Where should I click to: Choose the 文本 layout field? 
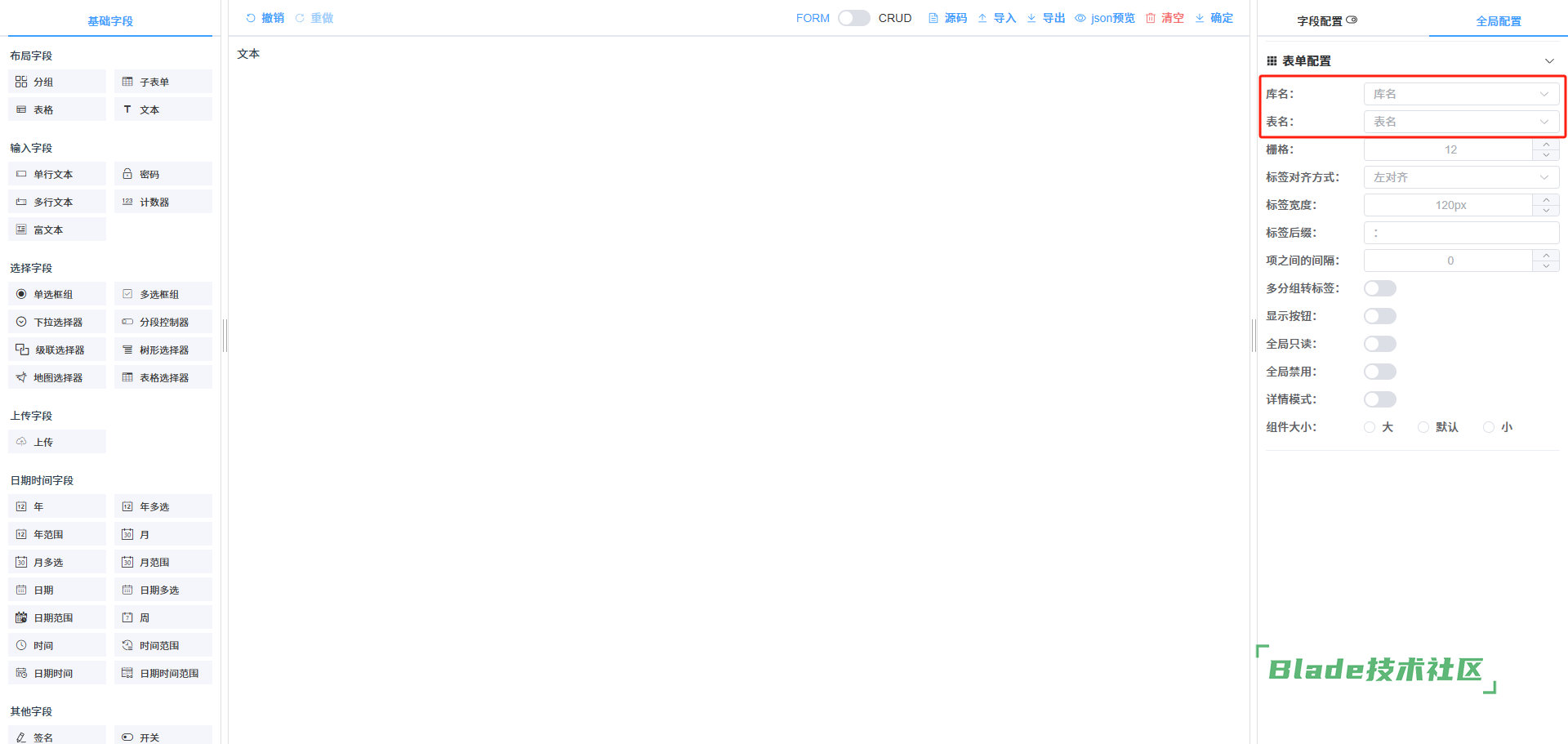coord(163,109)
